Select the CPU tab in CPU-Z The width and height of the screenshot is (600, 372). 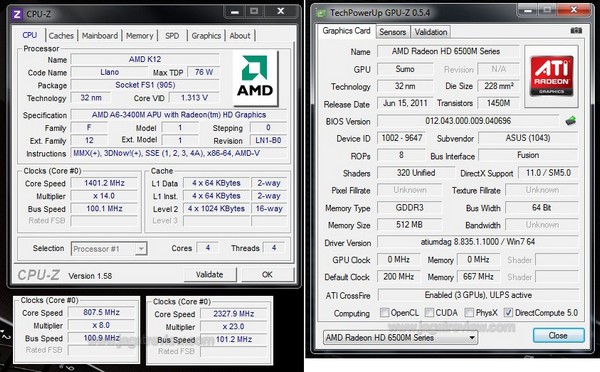tap(29, 35)
